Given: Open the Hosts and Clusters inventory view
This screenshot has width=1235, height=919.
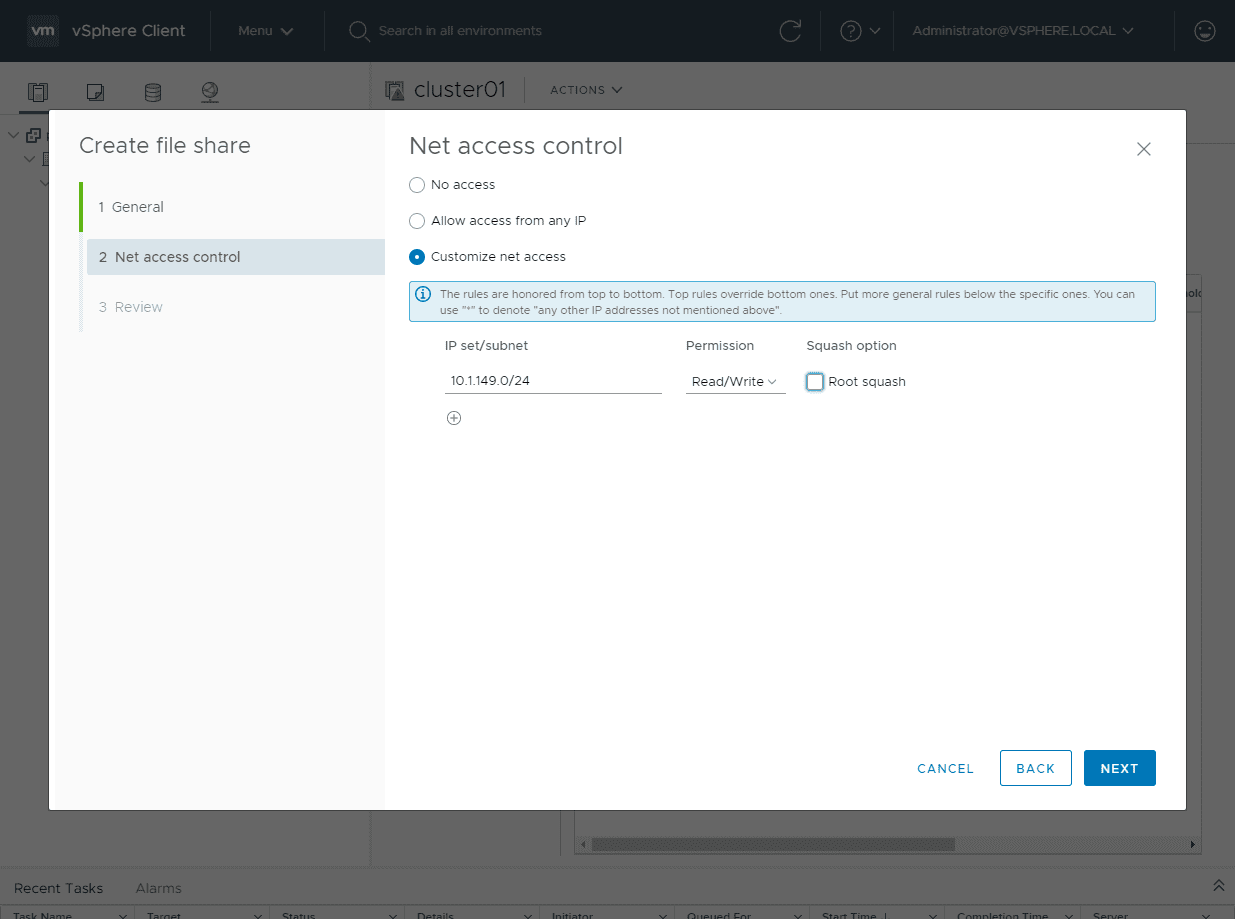Looking at the screenshot, I should click(x=37, y=92).
